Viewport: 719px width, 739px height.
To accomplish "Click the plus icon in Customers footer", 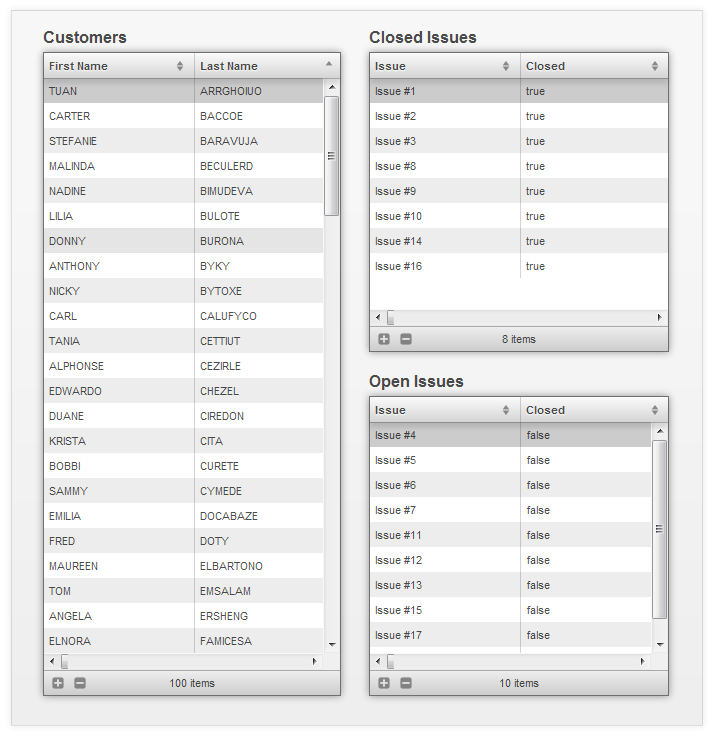I will click(x=58, y=683).
